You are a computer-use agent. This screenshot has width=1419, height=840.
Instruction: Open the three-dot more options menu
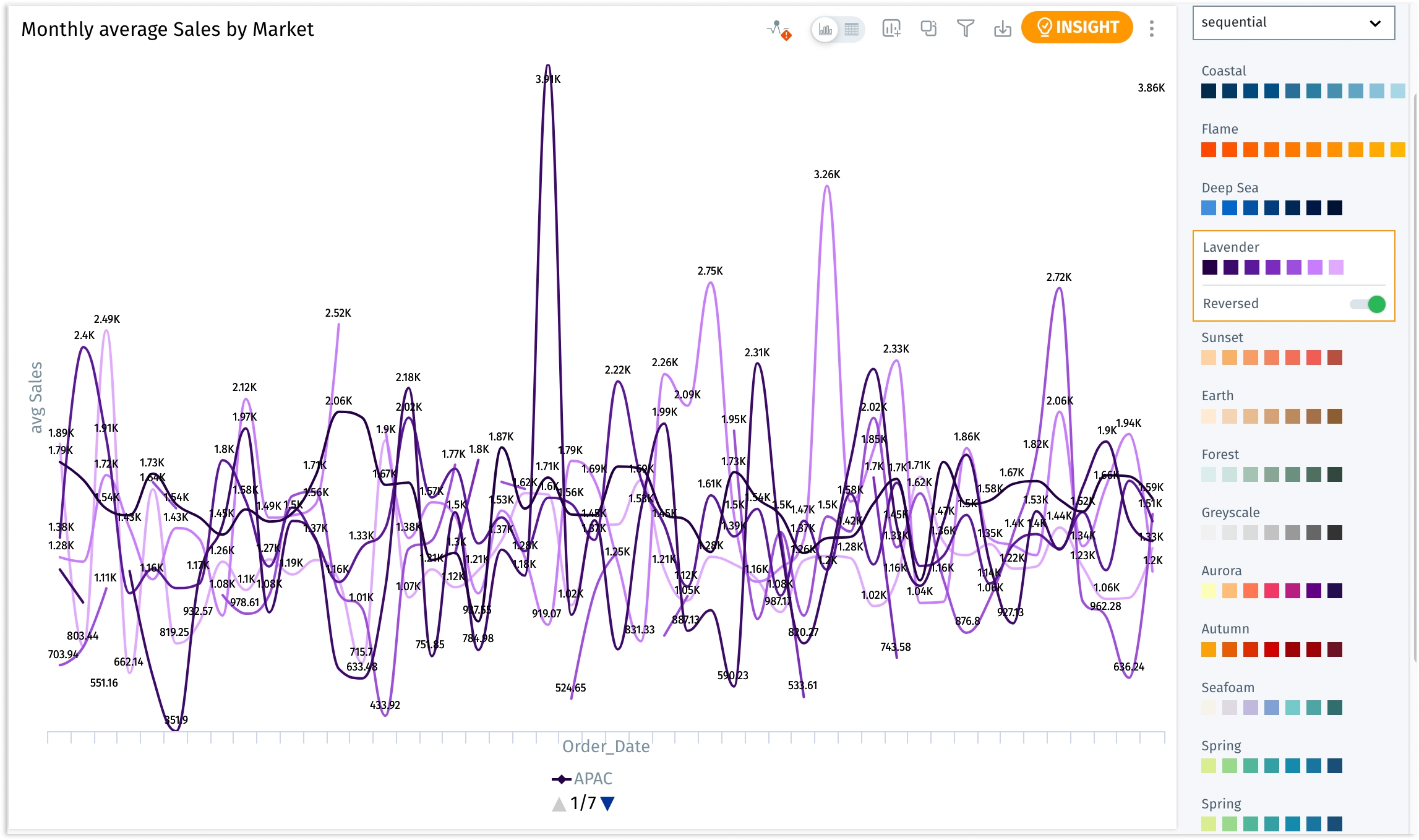click(1151, 28)
